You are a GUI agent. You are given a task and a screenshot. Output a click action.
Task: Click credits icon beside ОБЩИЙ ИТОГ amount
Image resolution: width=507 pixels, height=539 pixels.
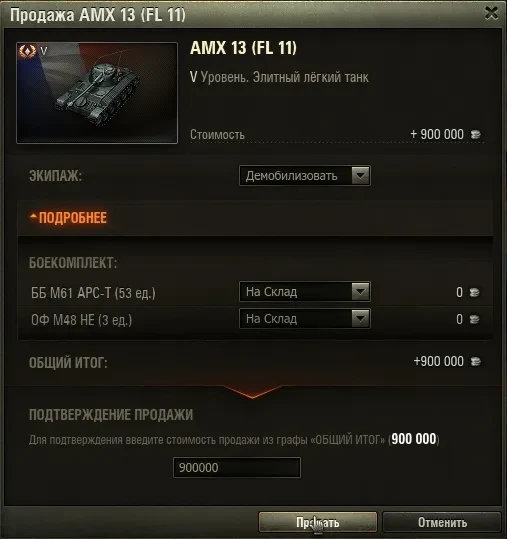click(476, 362)
